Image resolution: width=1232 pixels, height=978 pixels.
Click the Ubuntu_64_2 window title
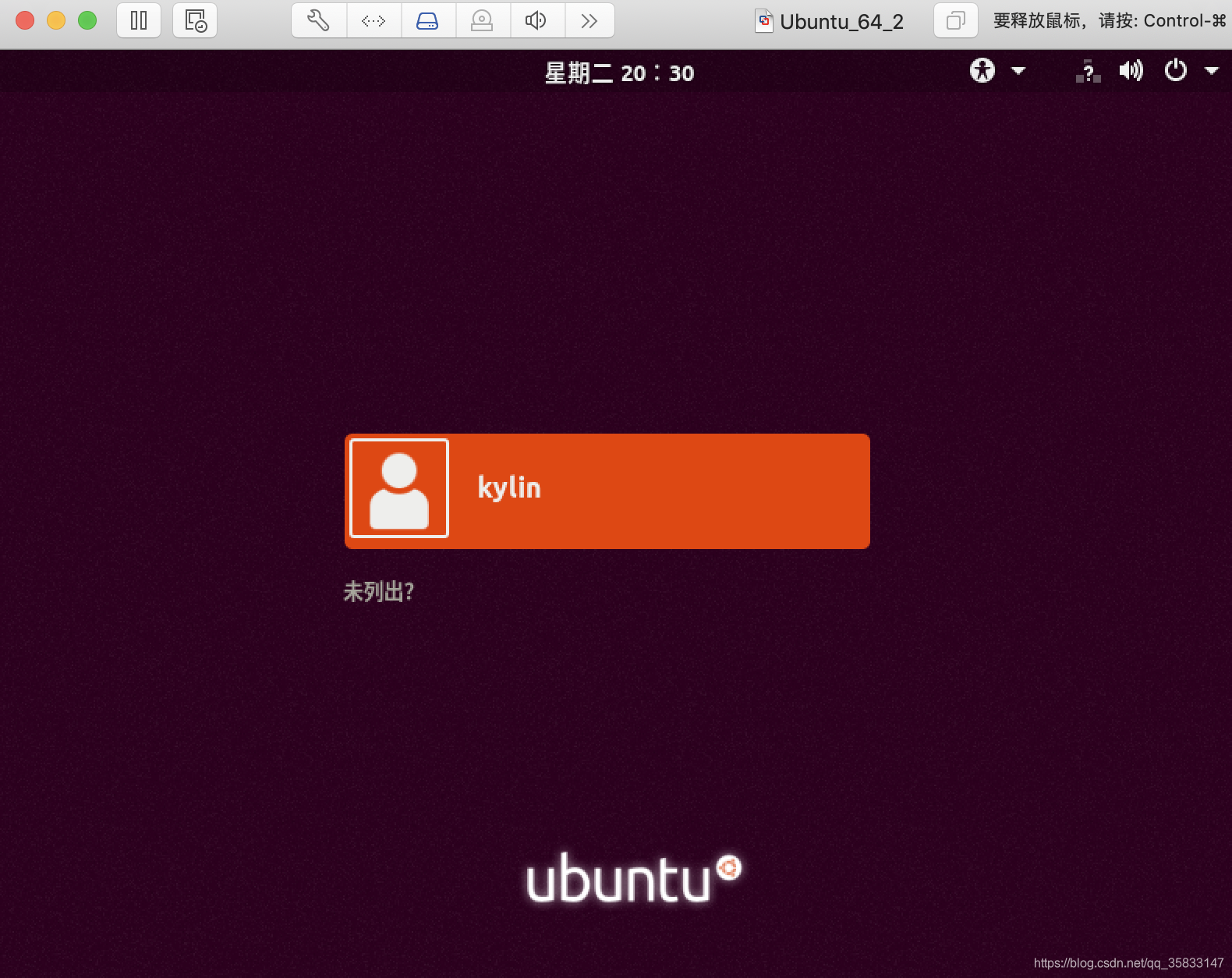tap(841, 22)
